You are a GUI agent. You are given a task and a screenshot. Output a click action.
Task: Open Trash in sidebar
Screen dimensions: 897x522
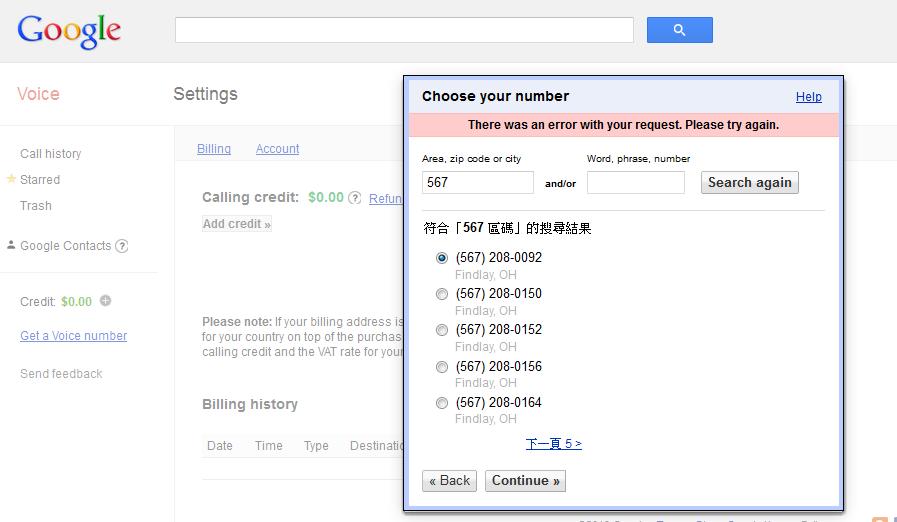click(x=35, y=205)
